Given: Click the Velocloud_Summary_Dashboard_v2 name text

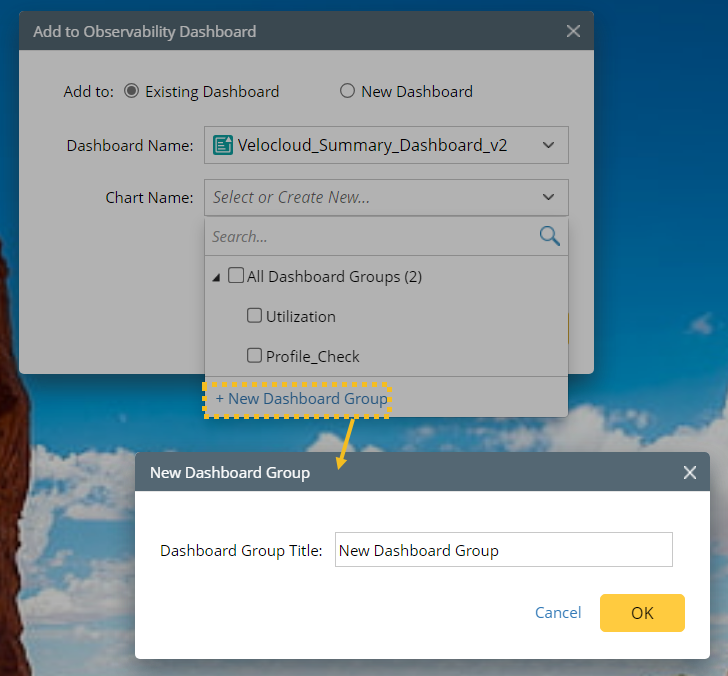Looking at the screenshot, I should click(x=372, y=145).
